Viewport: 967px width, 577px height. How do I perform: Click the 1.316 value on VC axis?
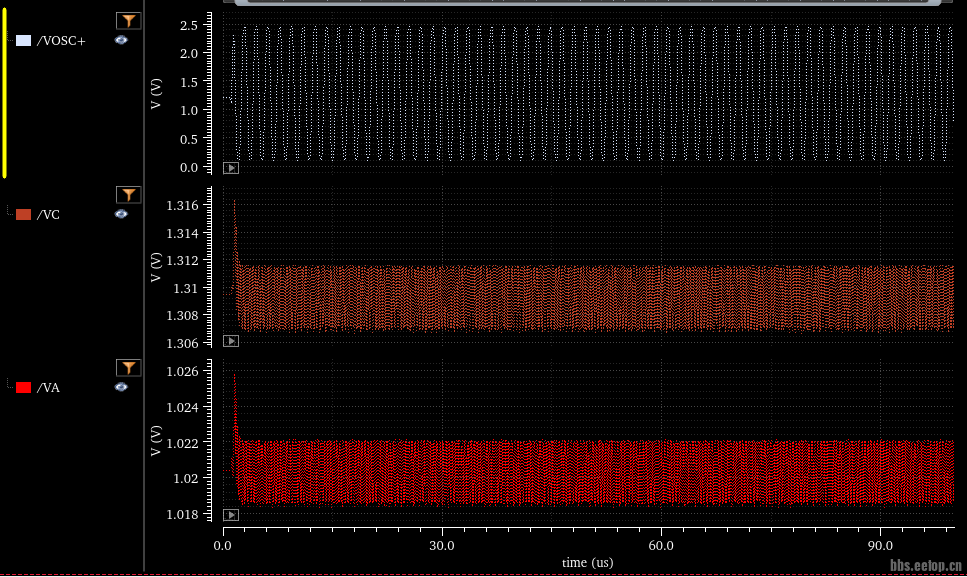click(183, 205)
